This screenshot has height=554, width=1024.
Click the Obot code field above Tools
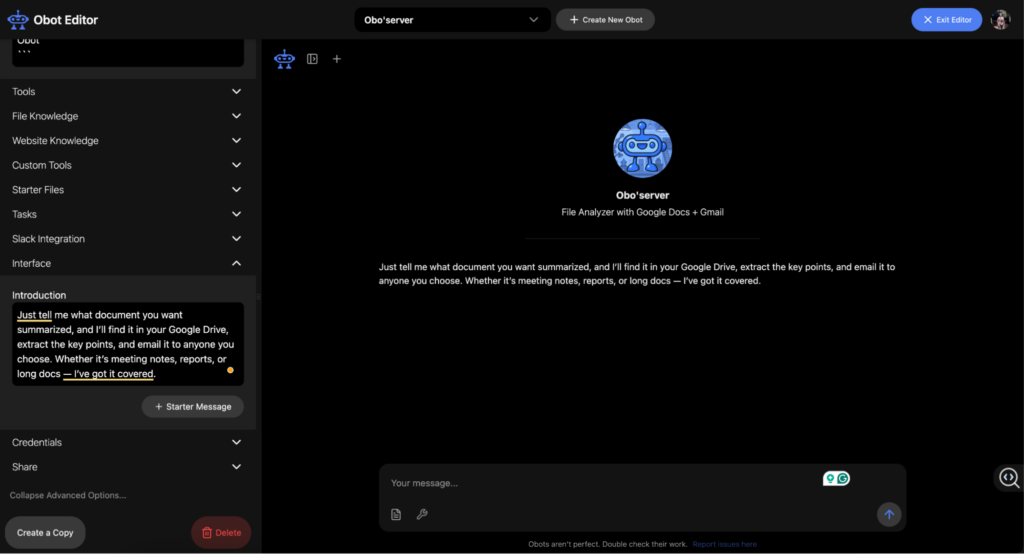click(127, 52)
